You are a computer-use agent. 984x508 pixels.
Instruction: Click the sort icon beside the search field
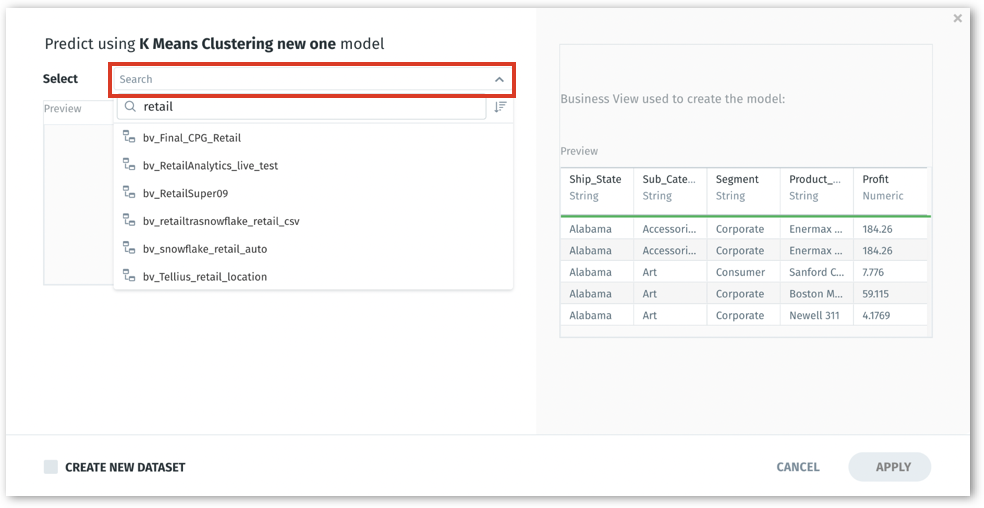pyautogui.click(x=500, y=107)
